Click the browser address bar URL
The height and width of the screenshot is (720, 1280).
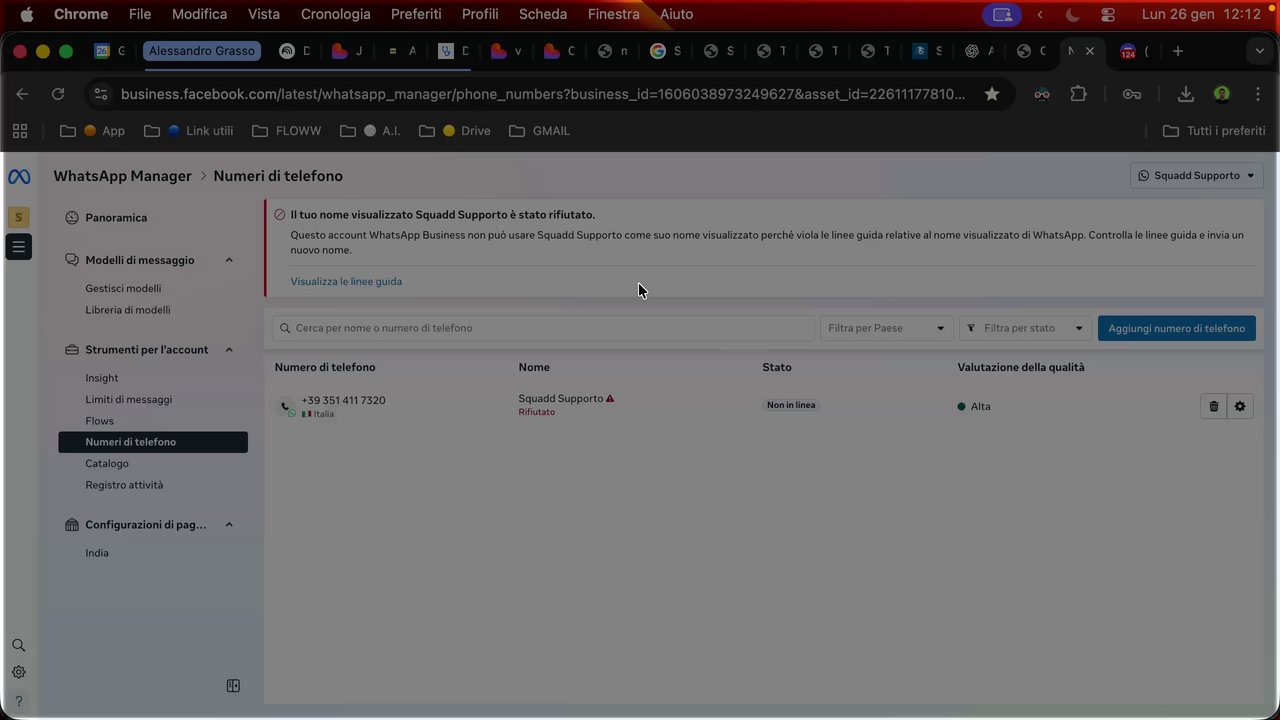[543, 94]
